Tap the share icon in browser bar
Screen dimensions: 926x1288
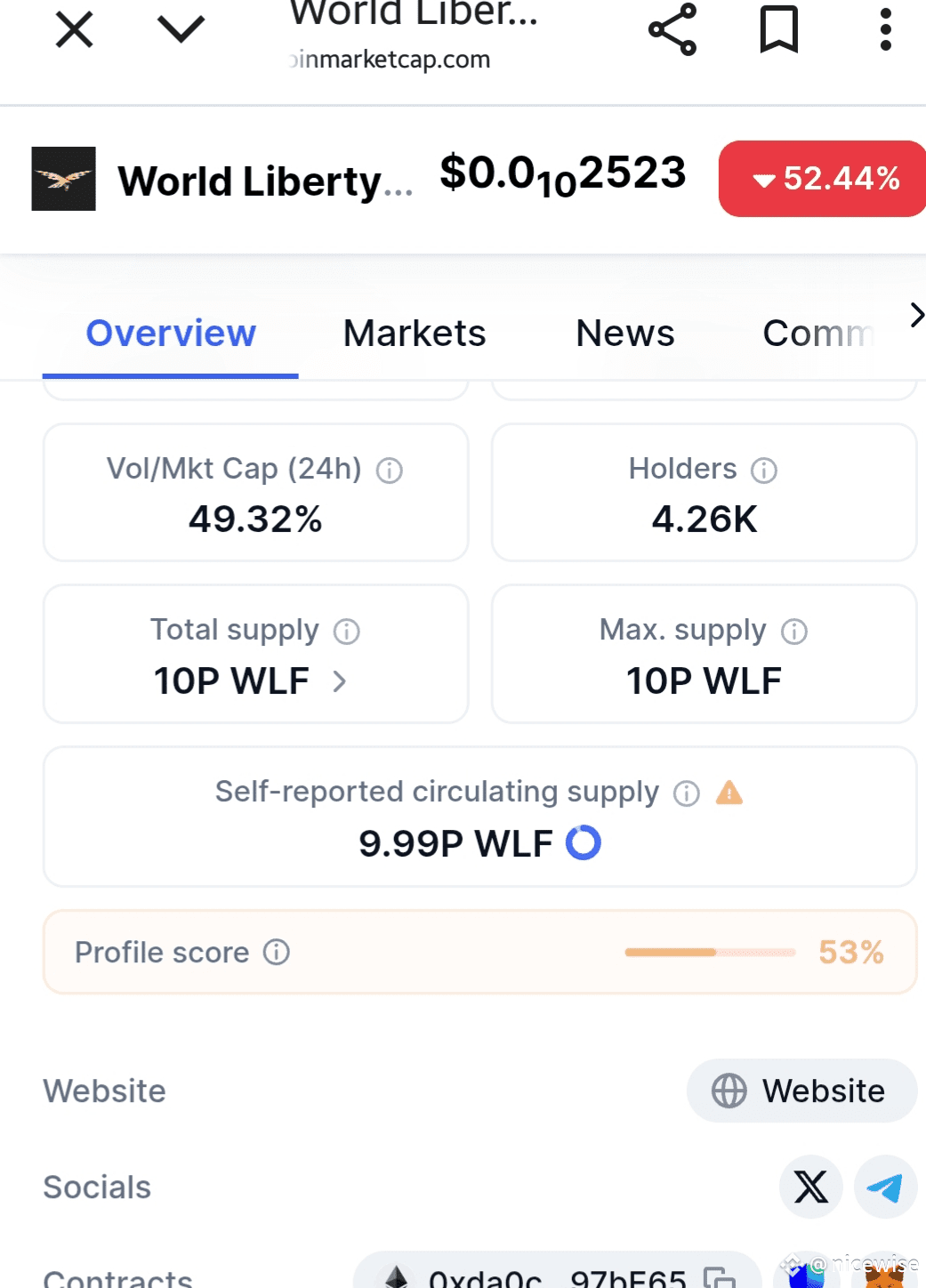click(x=672, y=29)
